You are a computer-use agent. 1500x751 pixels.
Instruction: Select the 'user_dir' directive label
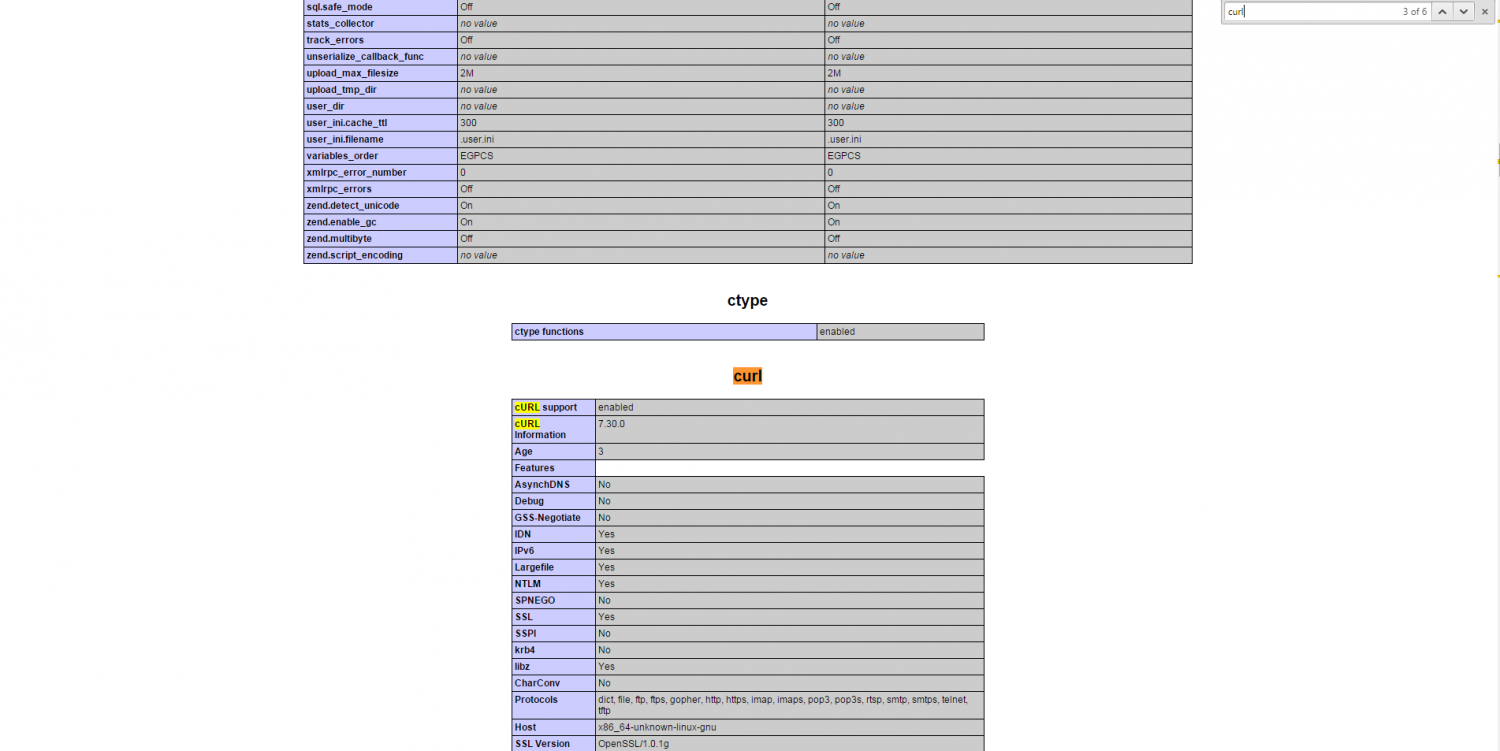click(326, 106)
